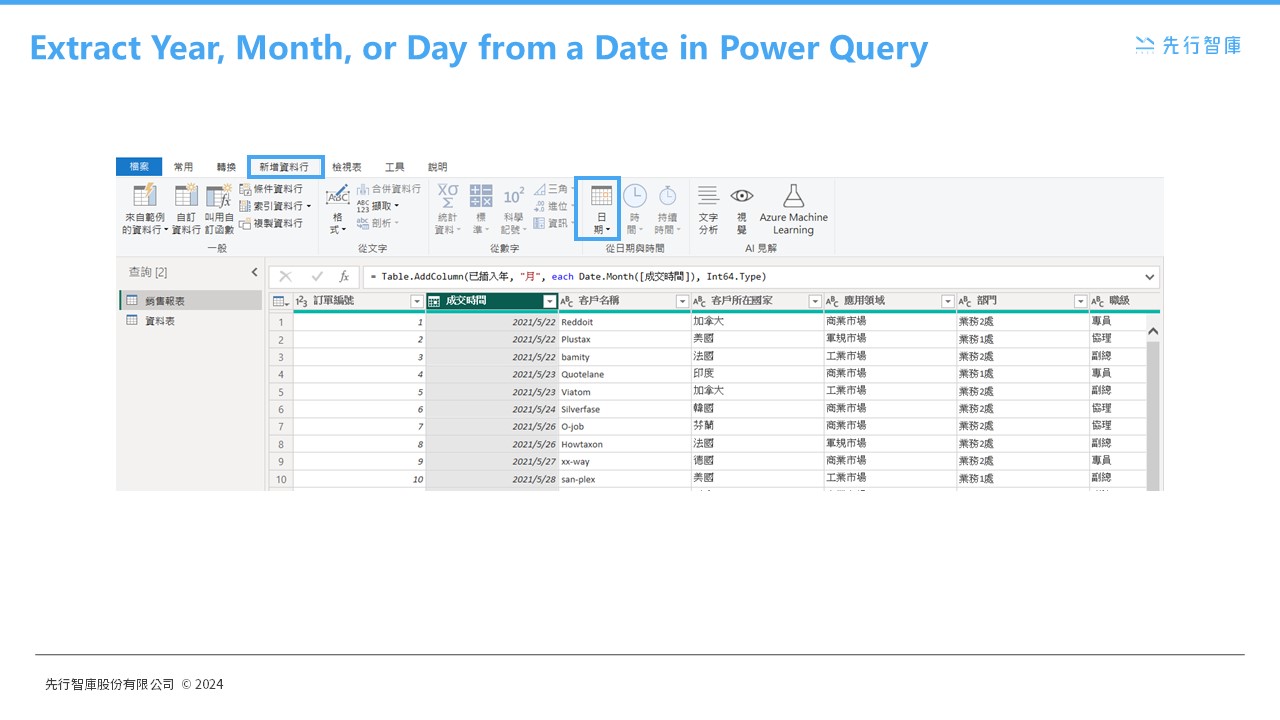Select 條件資料行 (Conditional Column)
1280x720 pixels.
point(270,189)
